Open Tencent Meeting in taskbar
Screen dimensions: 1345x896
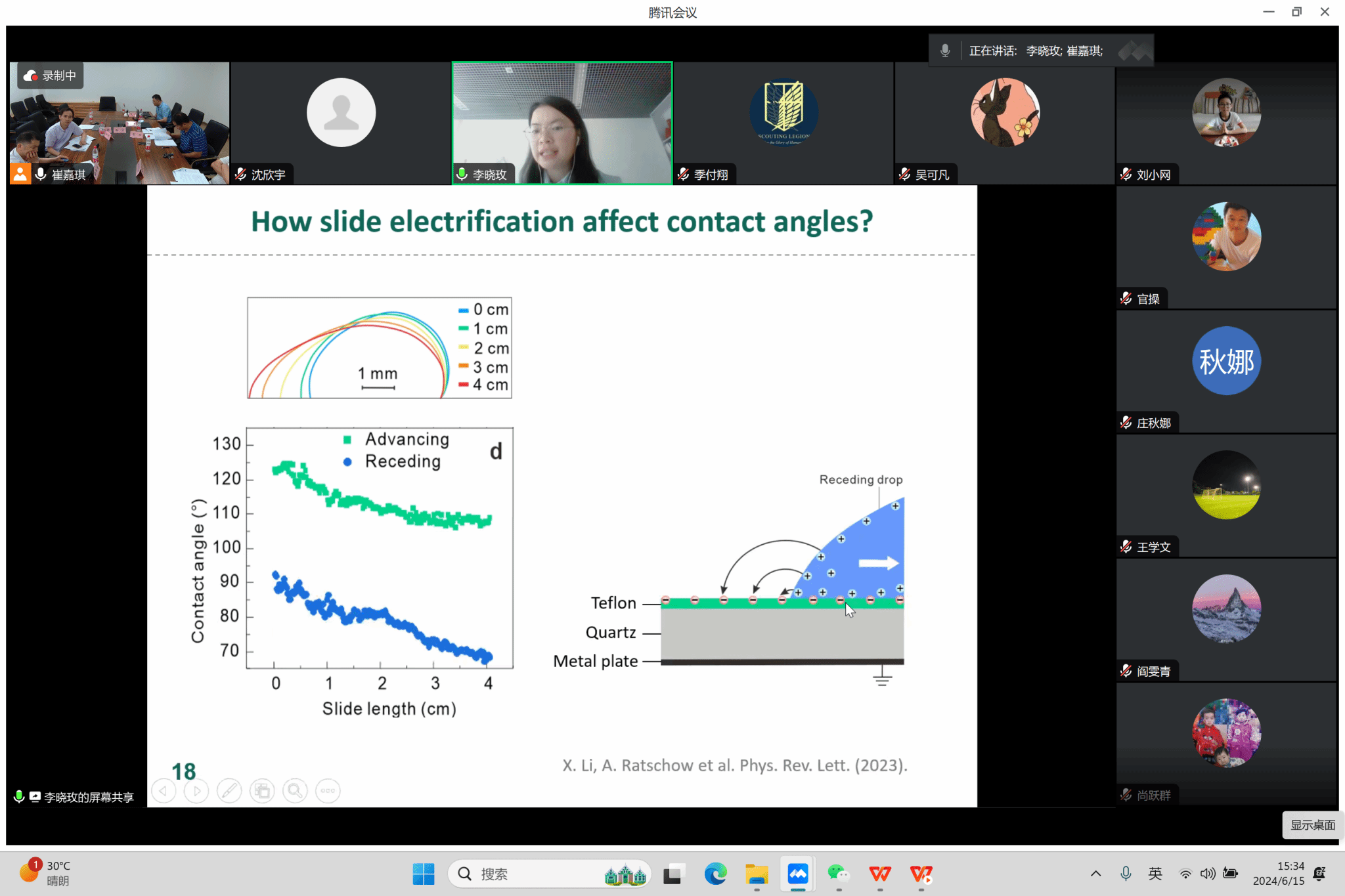[797, 874]
